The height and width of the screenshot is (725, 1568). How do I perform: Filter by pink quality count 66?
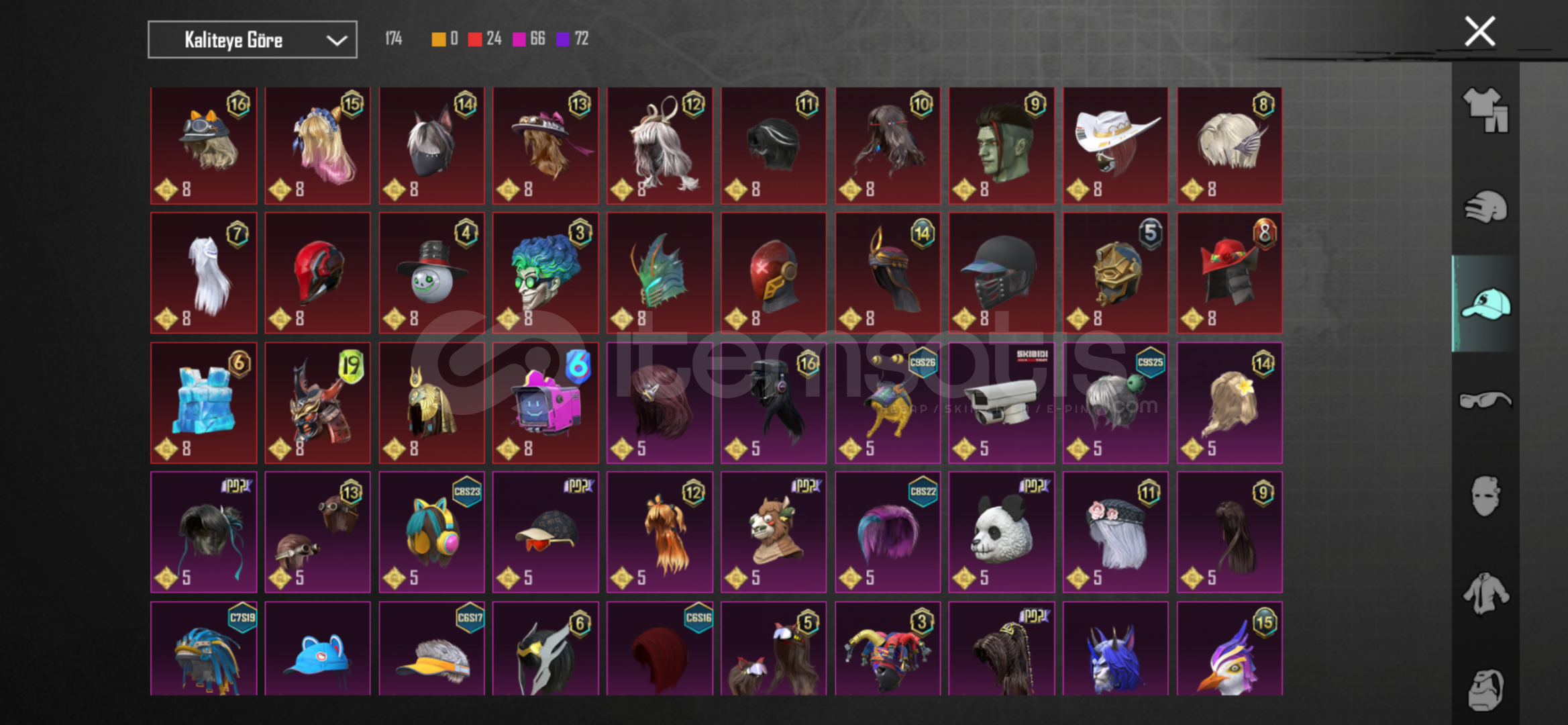pos(529,39)
